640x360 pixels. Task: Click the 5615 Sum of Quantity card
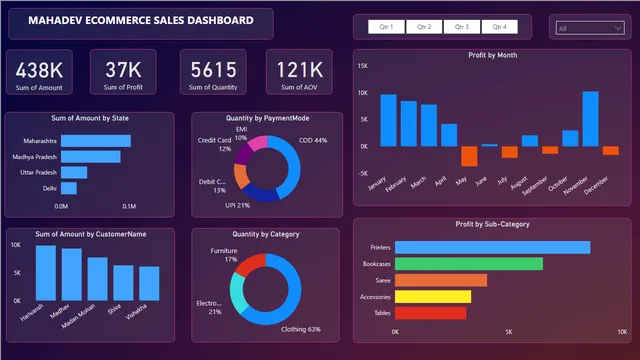coord(213,72)
